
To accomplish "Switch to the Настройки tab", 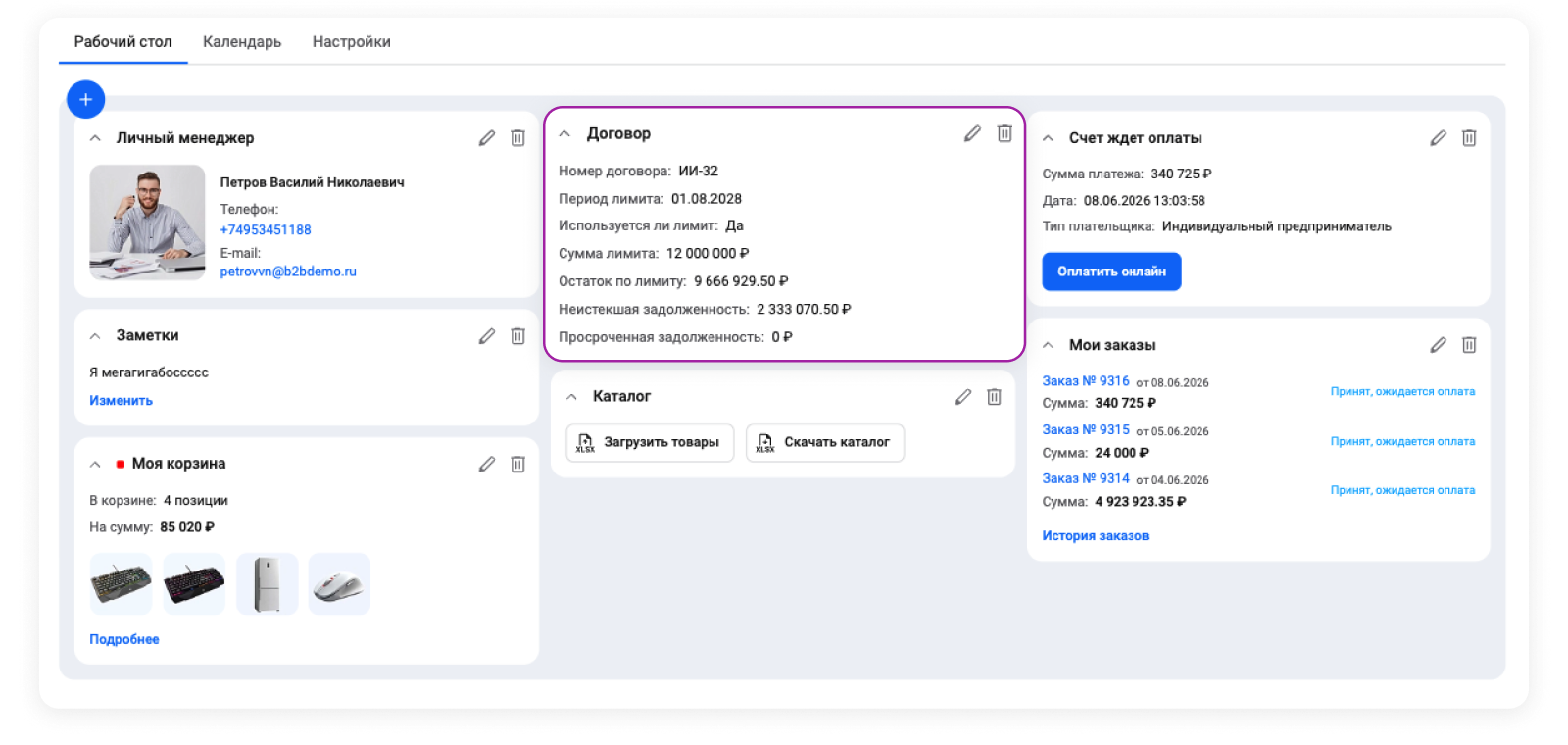I will [351, 42].
